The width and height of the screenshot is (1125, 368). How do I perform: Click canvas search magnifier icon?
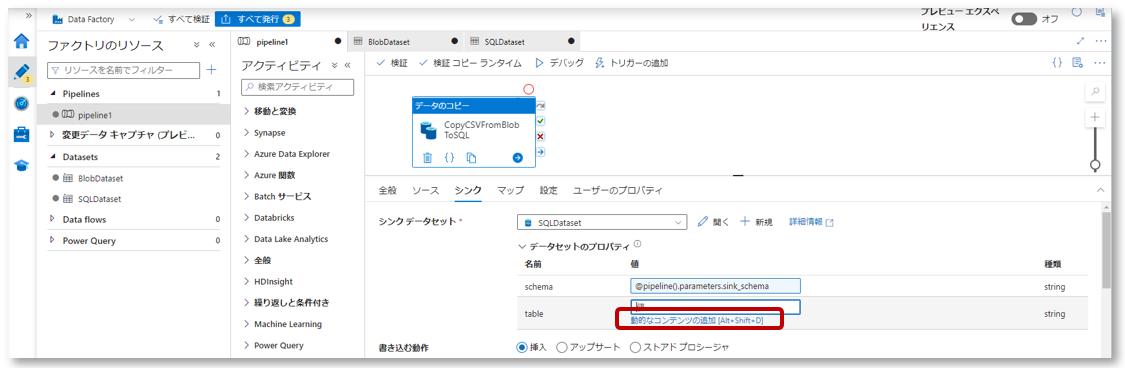(1096, 91)
